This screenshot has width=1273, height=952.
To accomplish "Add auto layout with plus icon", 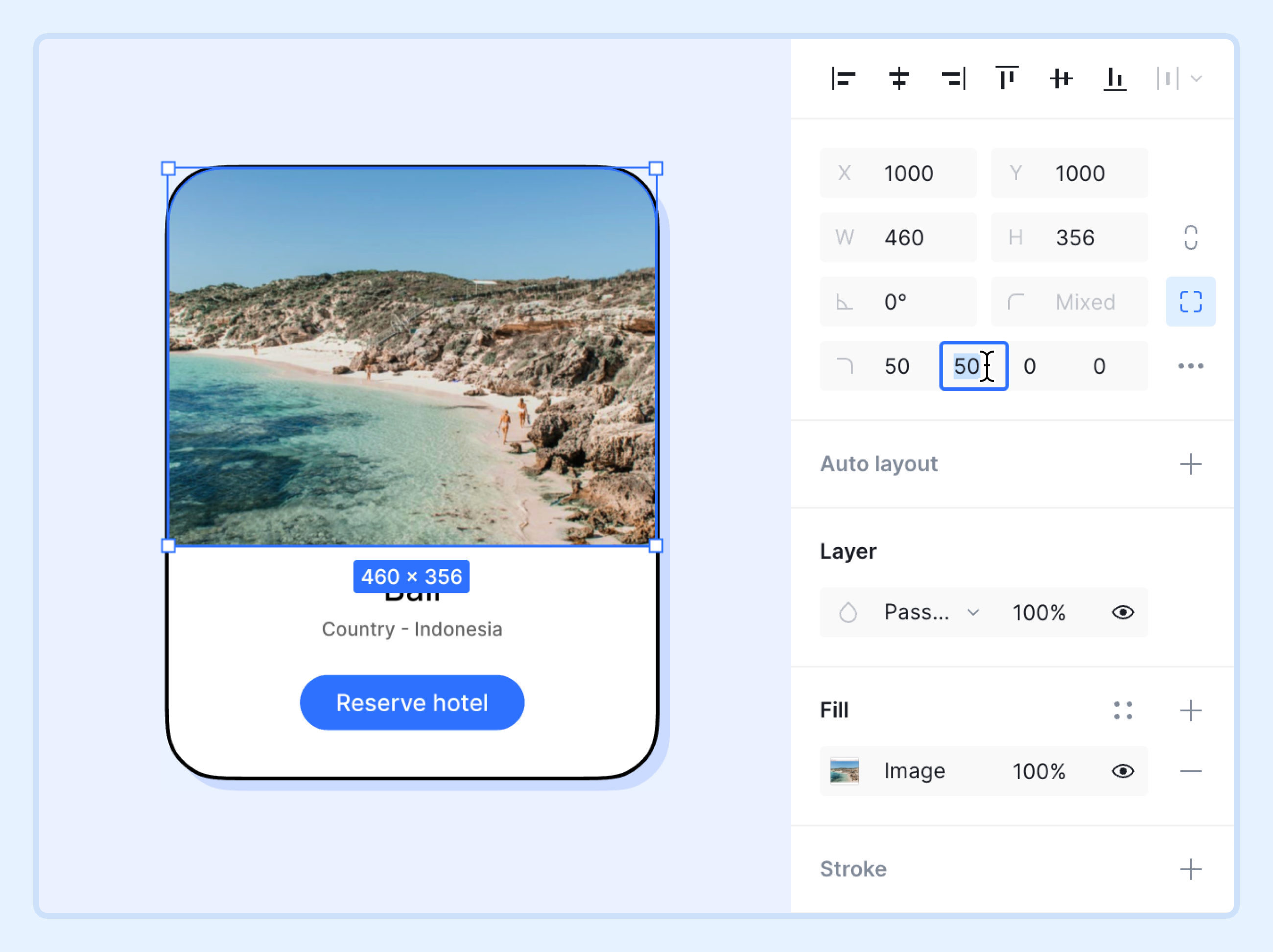I will coord(1191,464).
